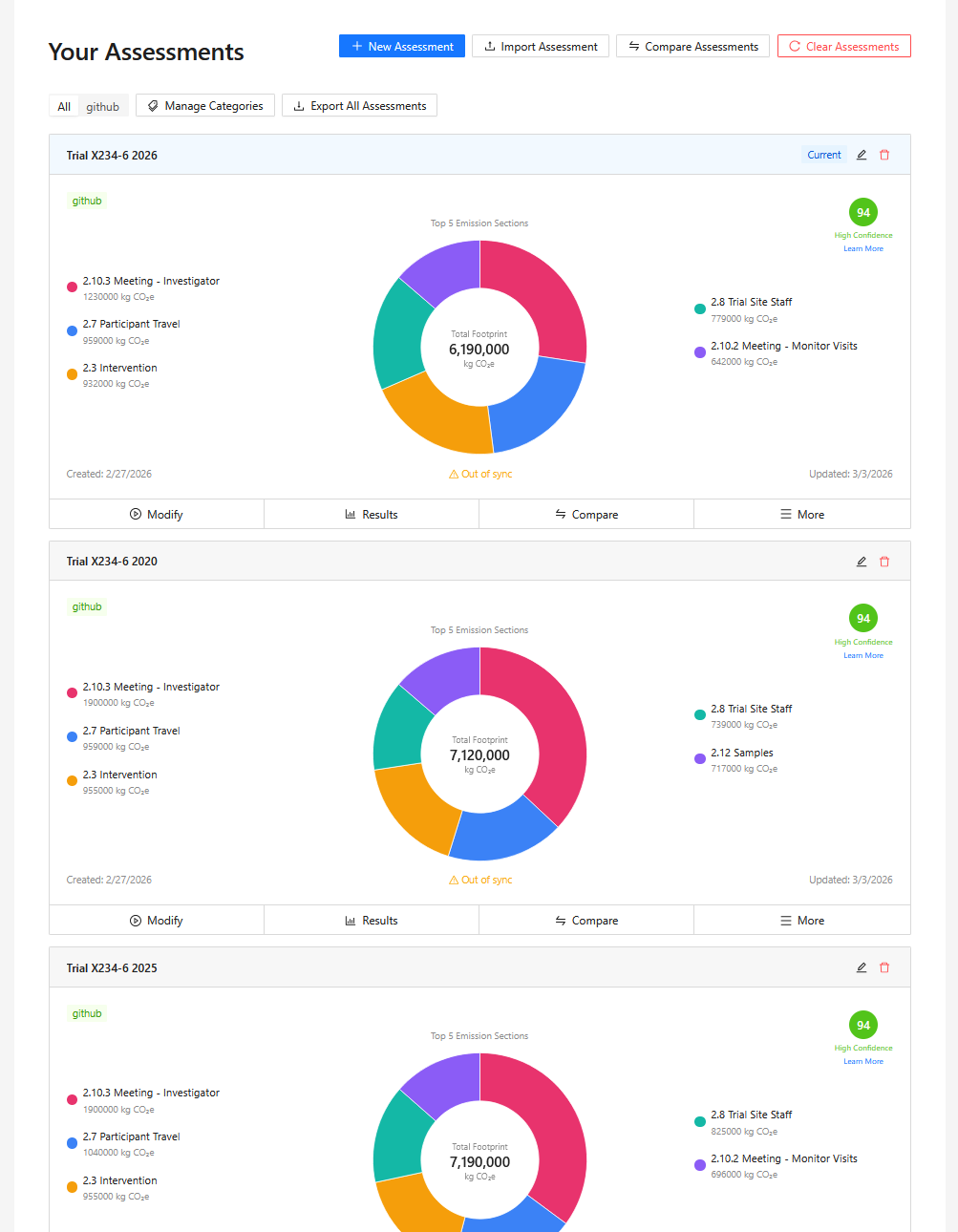Open More menu for Trial X234-6 2020
The height and width of the screenshot is (1232, 958).
click(802, 921)
